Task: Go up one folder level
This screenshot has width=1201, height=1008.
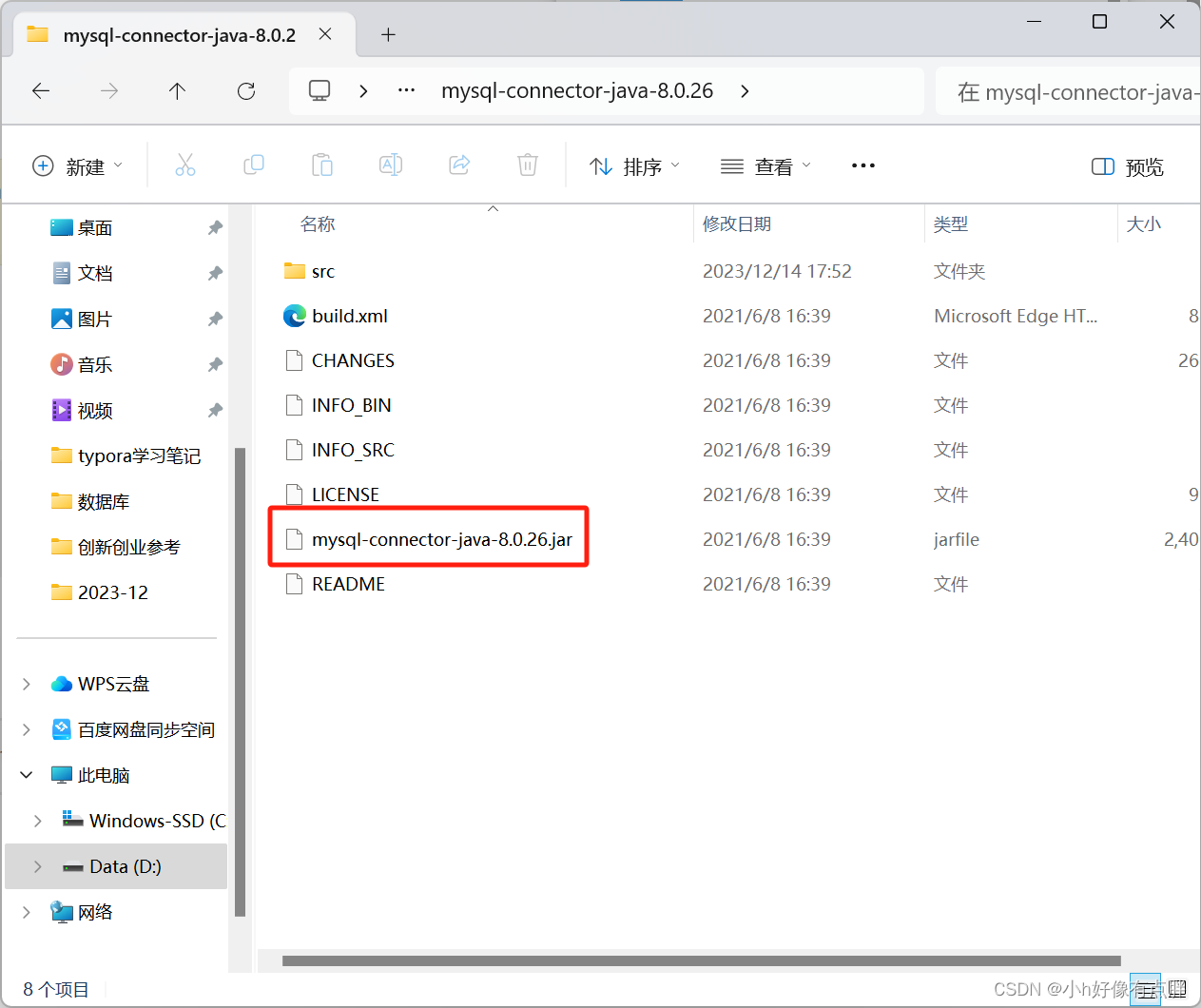Action: (x=177, y=91)
